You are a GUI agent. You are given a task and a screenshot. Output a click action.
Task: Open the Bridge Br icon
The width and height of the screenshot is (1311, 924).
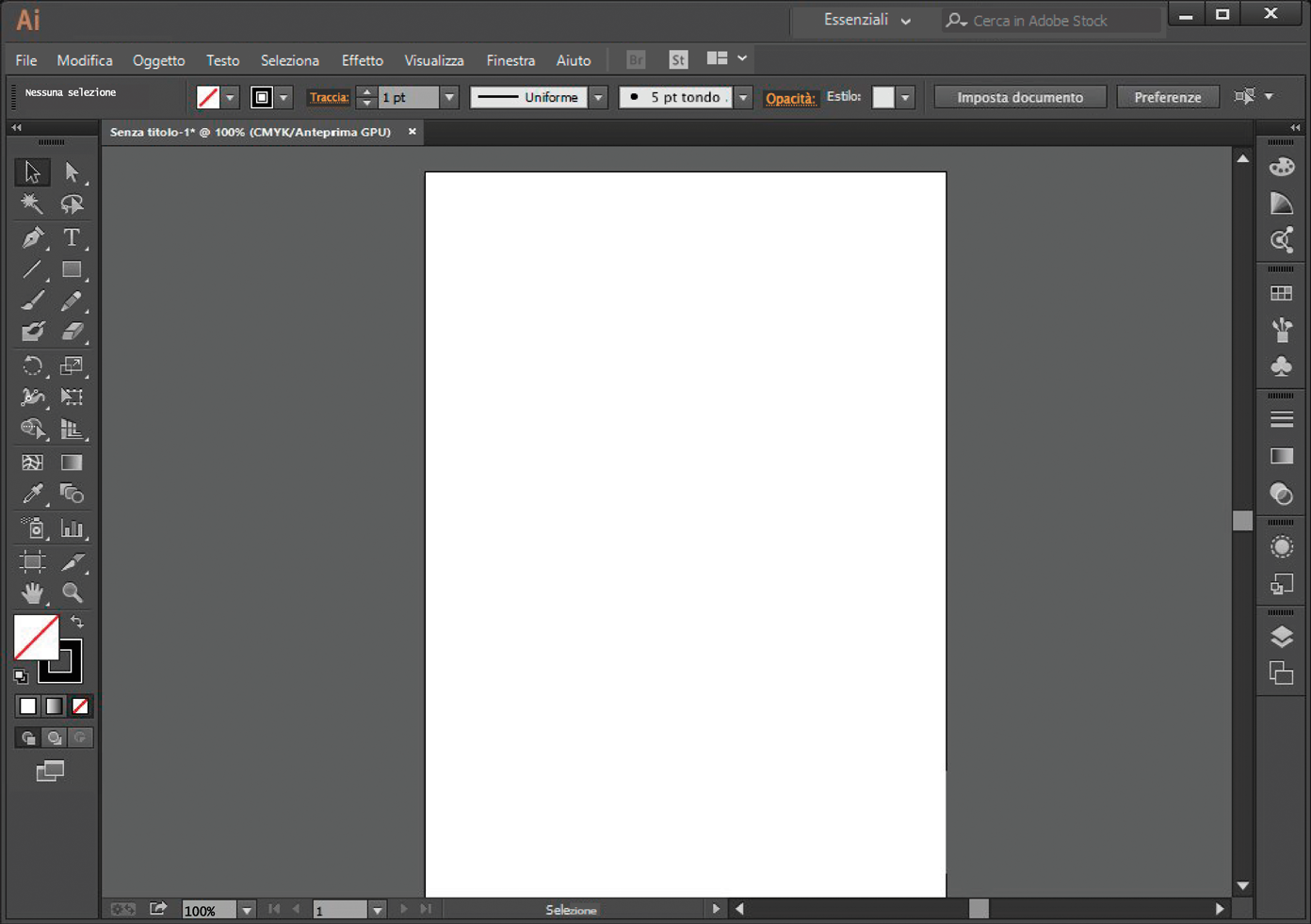[636, 59]
